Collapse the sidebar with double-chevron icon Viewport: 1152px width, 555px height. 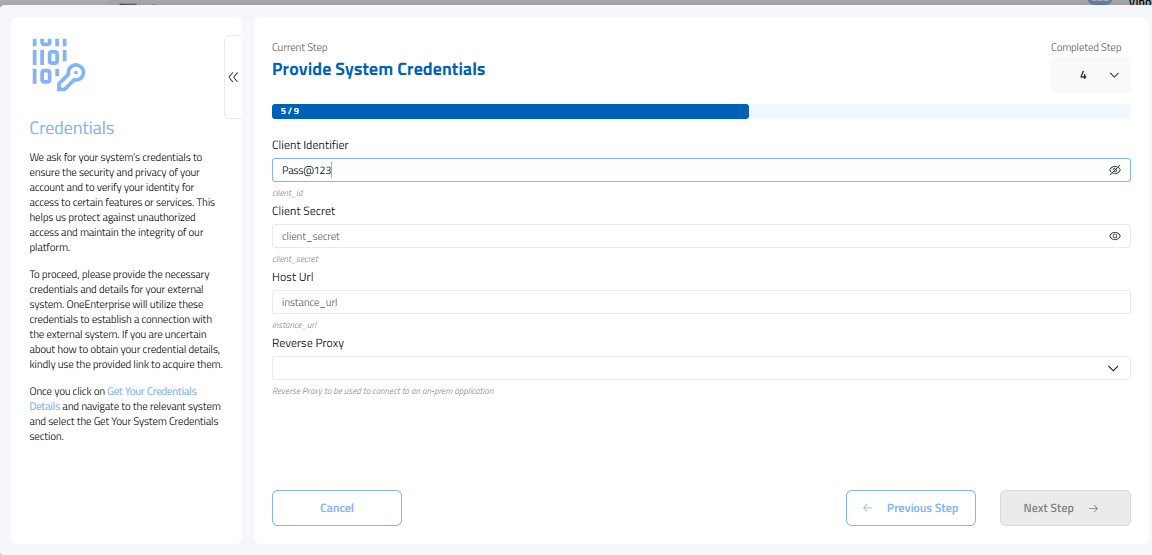tap(233, 77)
